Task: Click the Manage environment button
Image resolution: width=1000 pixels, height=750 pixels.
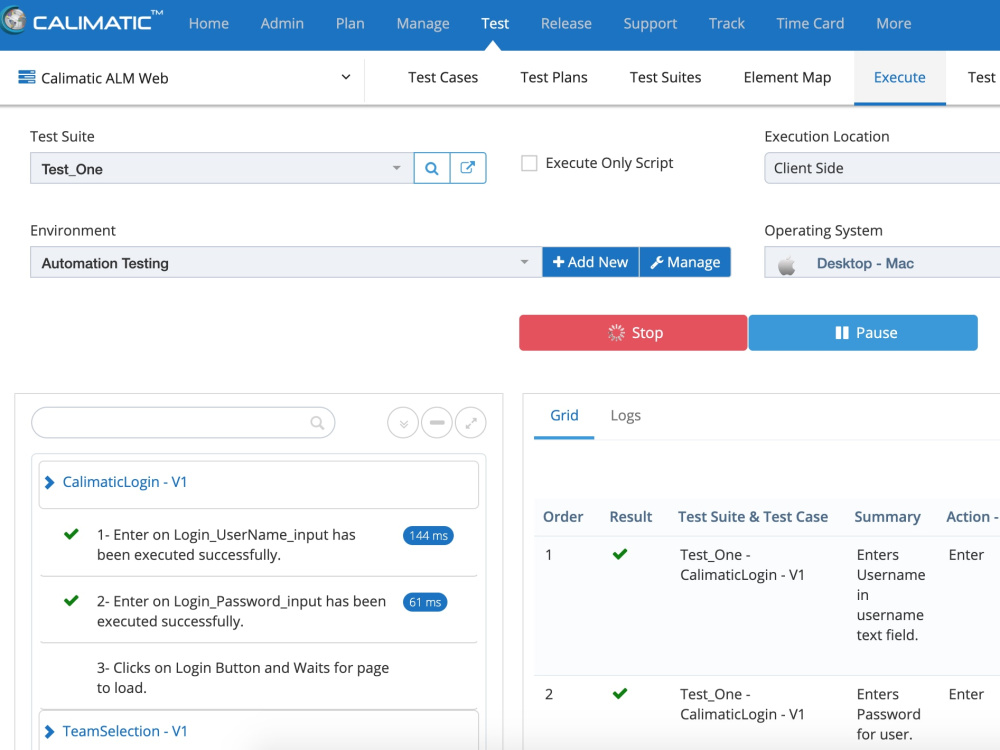Action: click(685, 262)
